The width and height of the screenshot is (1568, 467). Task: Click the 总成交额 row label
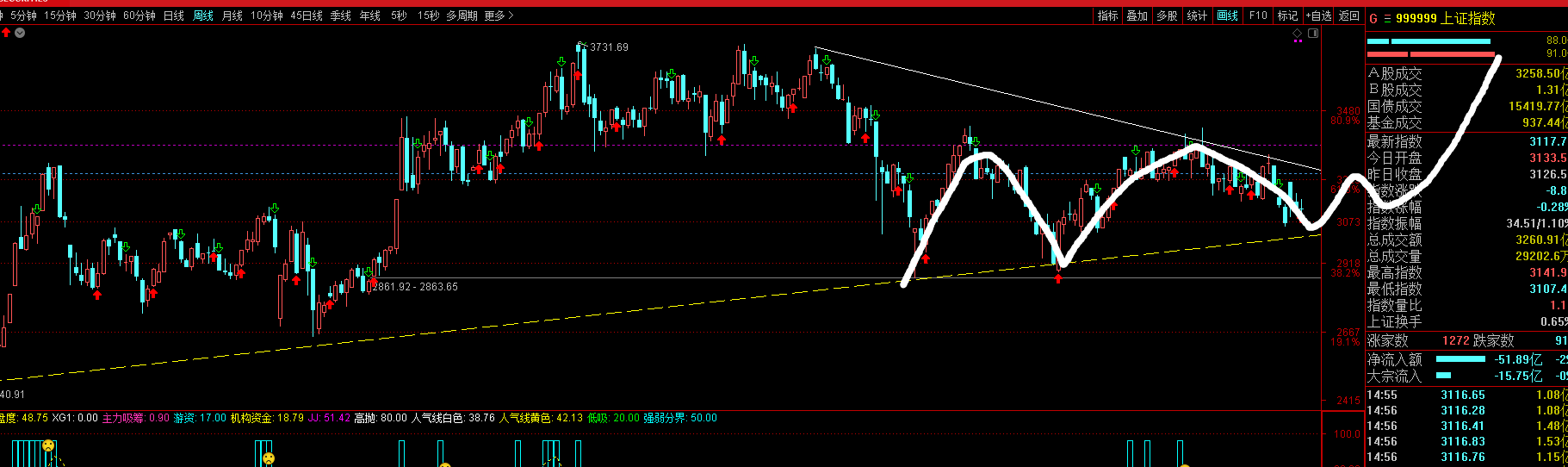tap(1395, 240)
